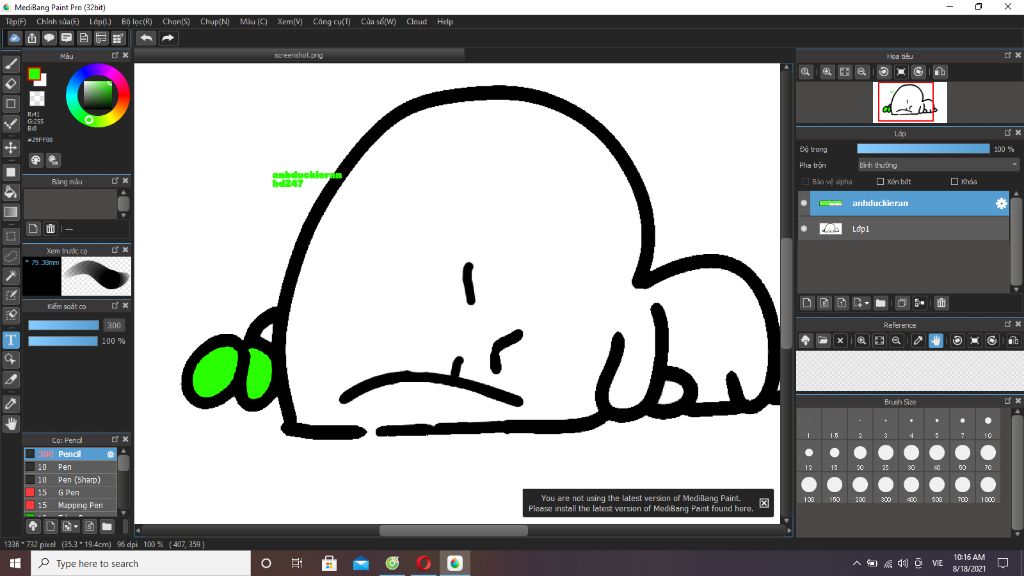Open the Pha trộn blend mode dropdown
Image resolution: width=1024 pixels, height=576 pixels.
[938, 165]
